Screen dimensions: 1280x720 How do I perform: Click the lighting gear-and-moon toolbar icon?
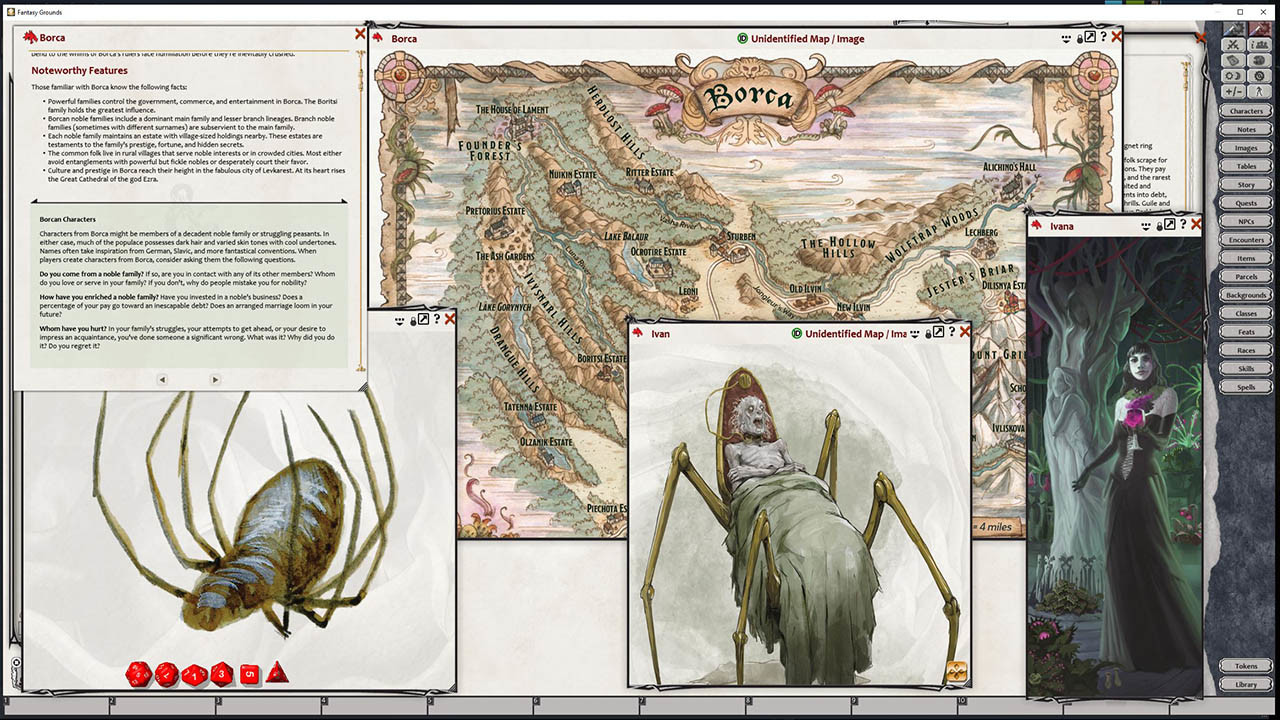tap(1233, 76)
